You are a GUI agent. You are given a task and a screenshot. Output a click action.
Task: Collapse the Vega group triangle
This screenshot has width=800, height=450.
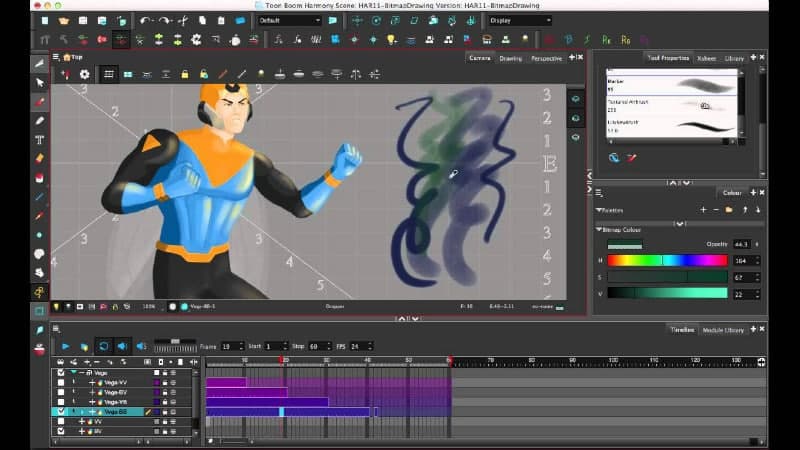(73, 372)
